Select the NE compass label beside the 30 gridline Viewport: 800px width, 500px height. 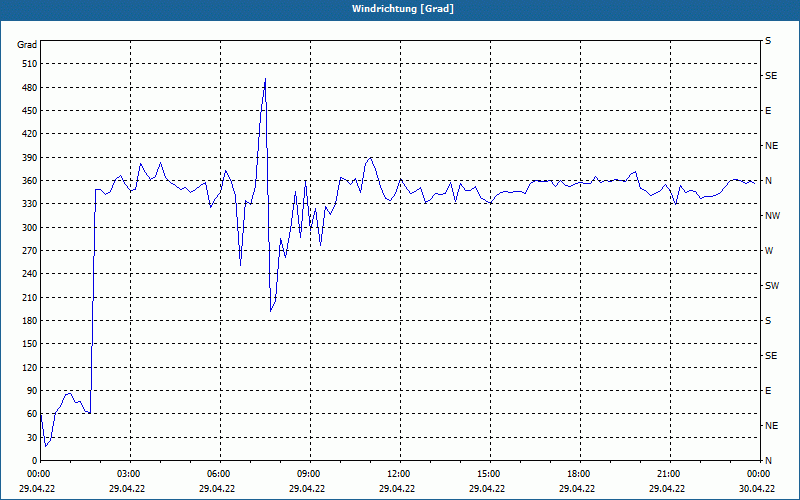click(771, 426)
